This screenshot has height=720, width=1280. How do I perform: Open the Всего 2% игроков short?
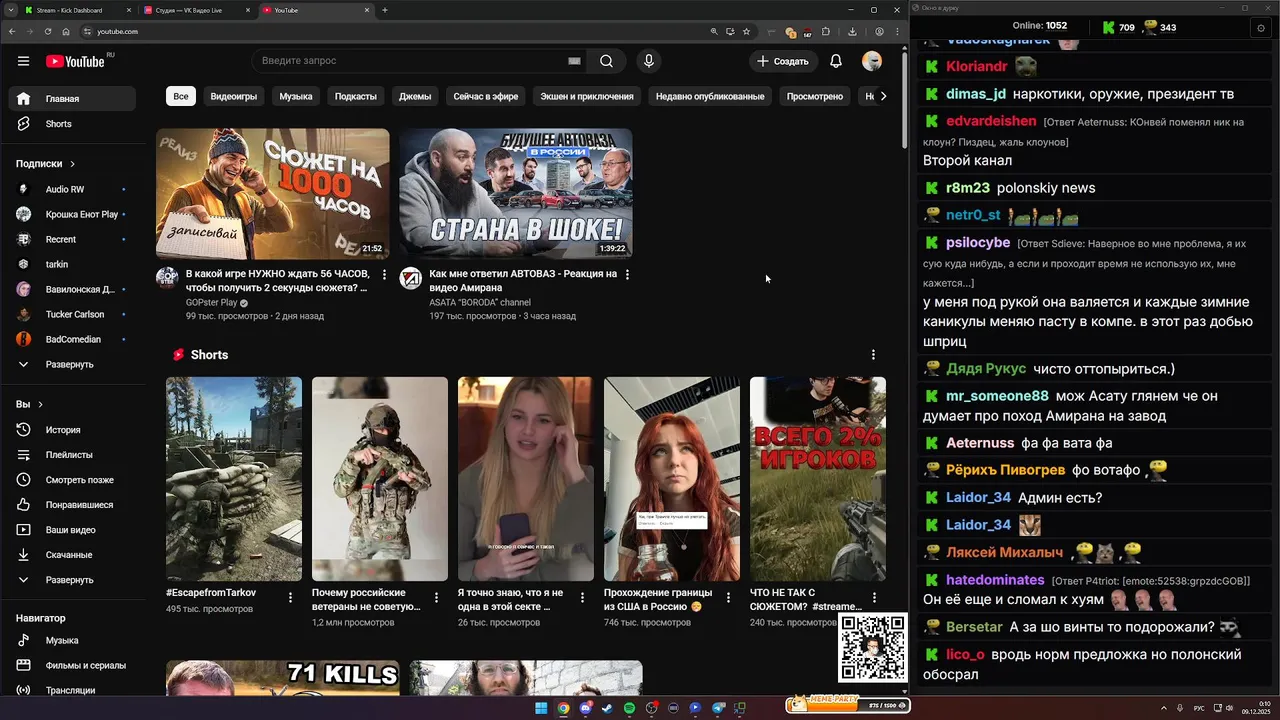point(818,479)
